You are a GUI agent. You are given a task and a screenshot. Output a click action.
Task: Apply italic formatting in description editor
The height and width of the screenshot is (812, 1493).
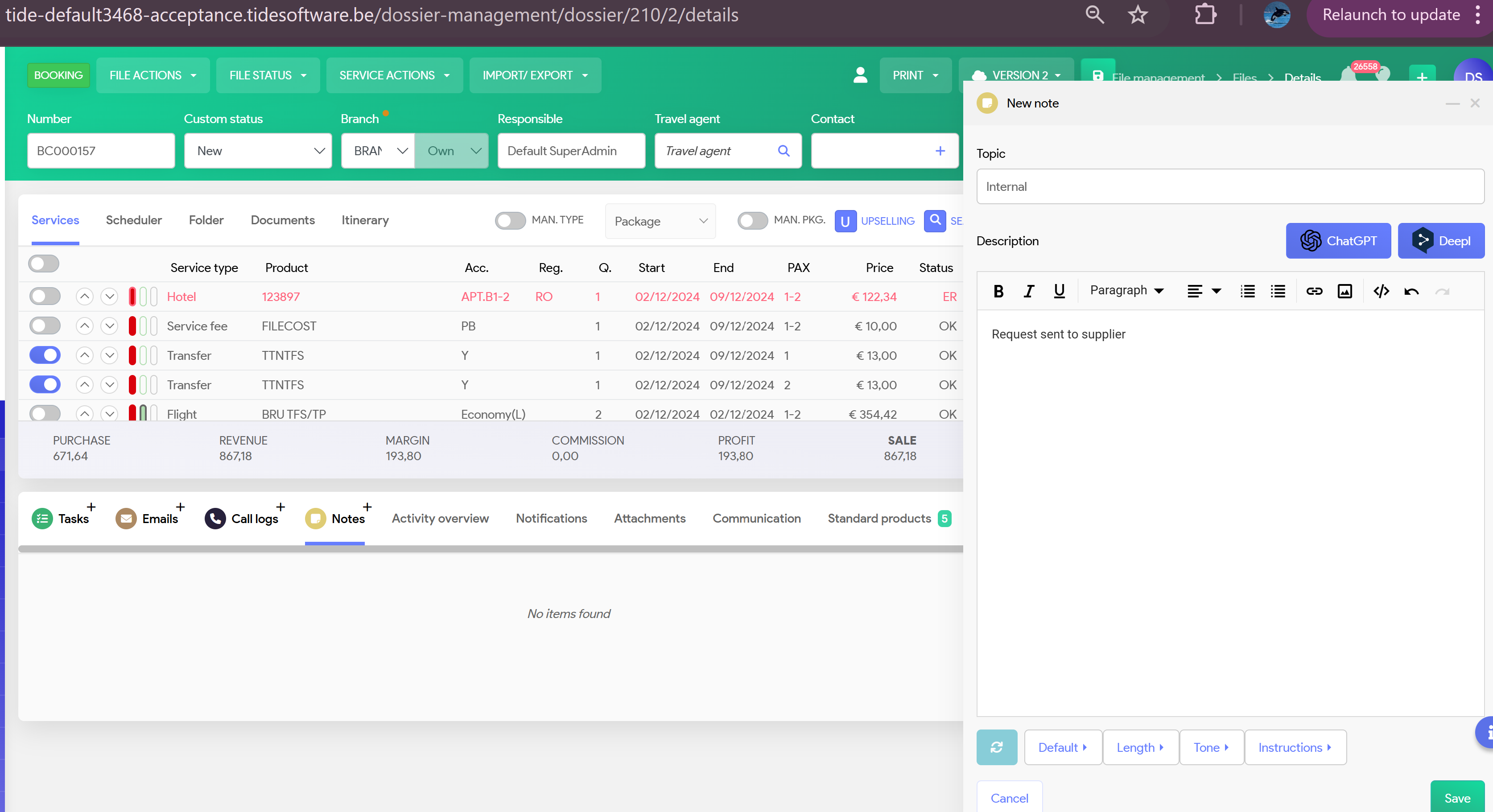coord(1029,291)
